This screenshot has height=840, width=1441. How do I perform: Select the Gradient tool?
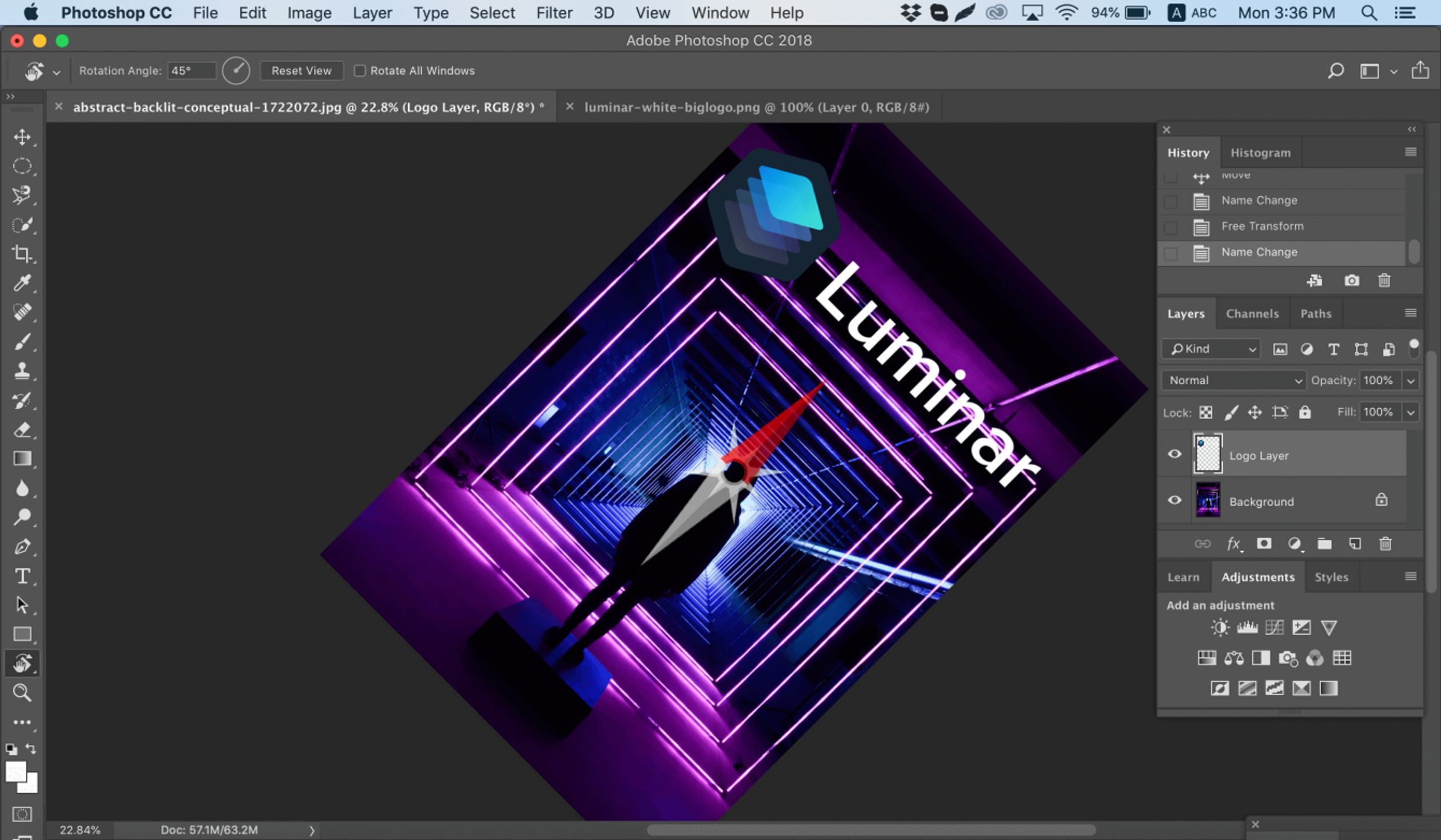[x=22, y=458]
